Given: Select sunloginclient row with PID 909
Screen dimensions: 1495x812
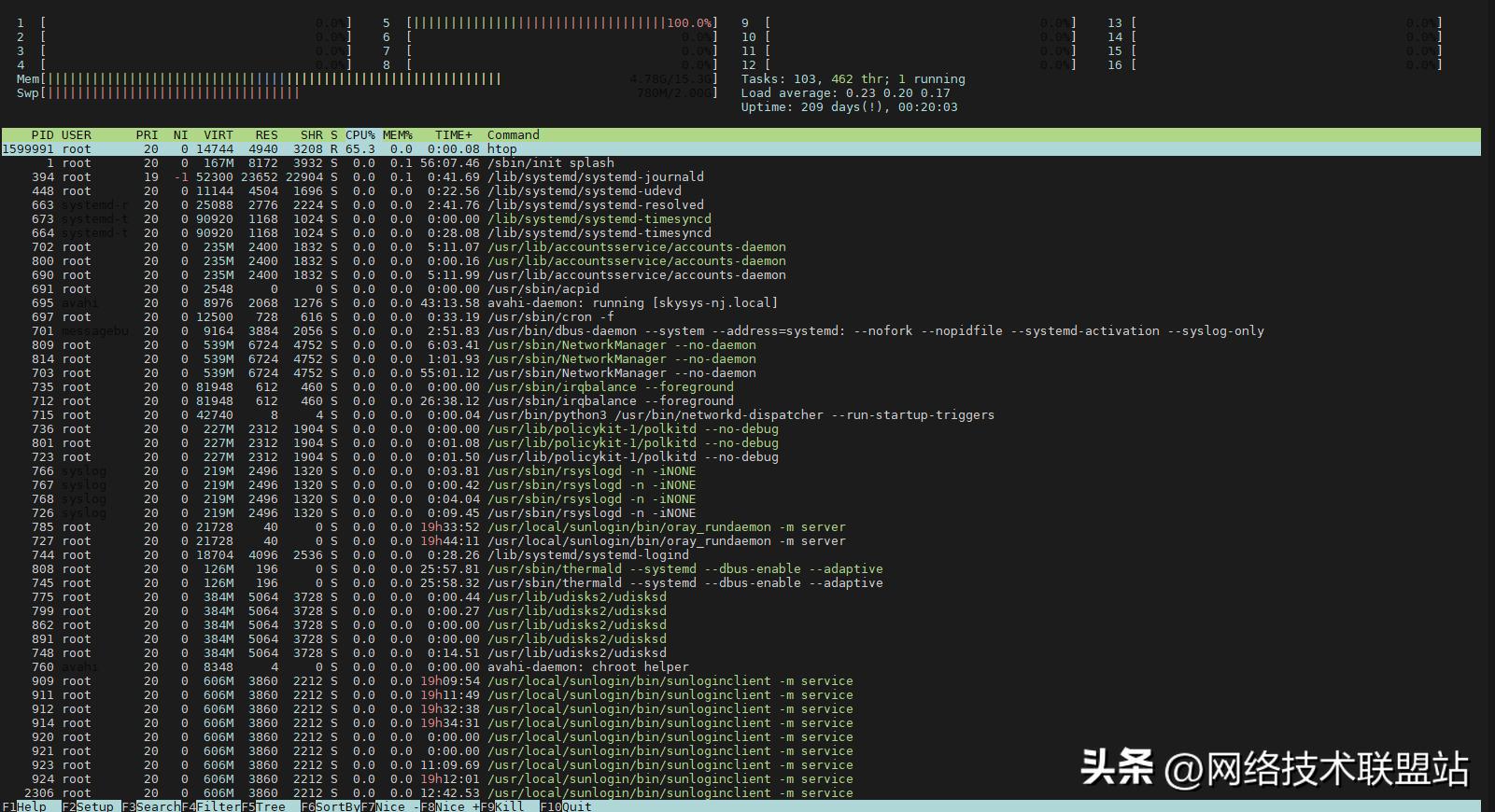Looking at the screenshot, I should click(741, 681).
